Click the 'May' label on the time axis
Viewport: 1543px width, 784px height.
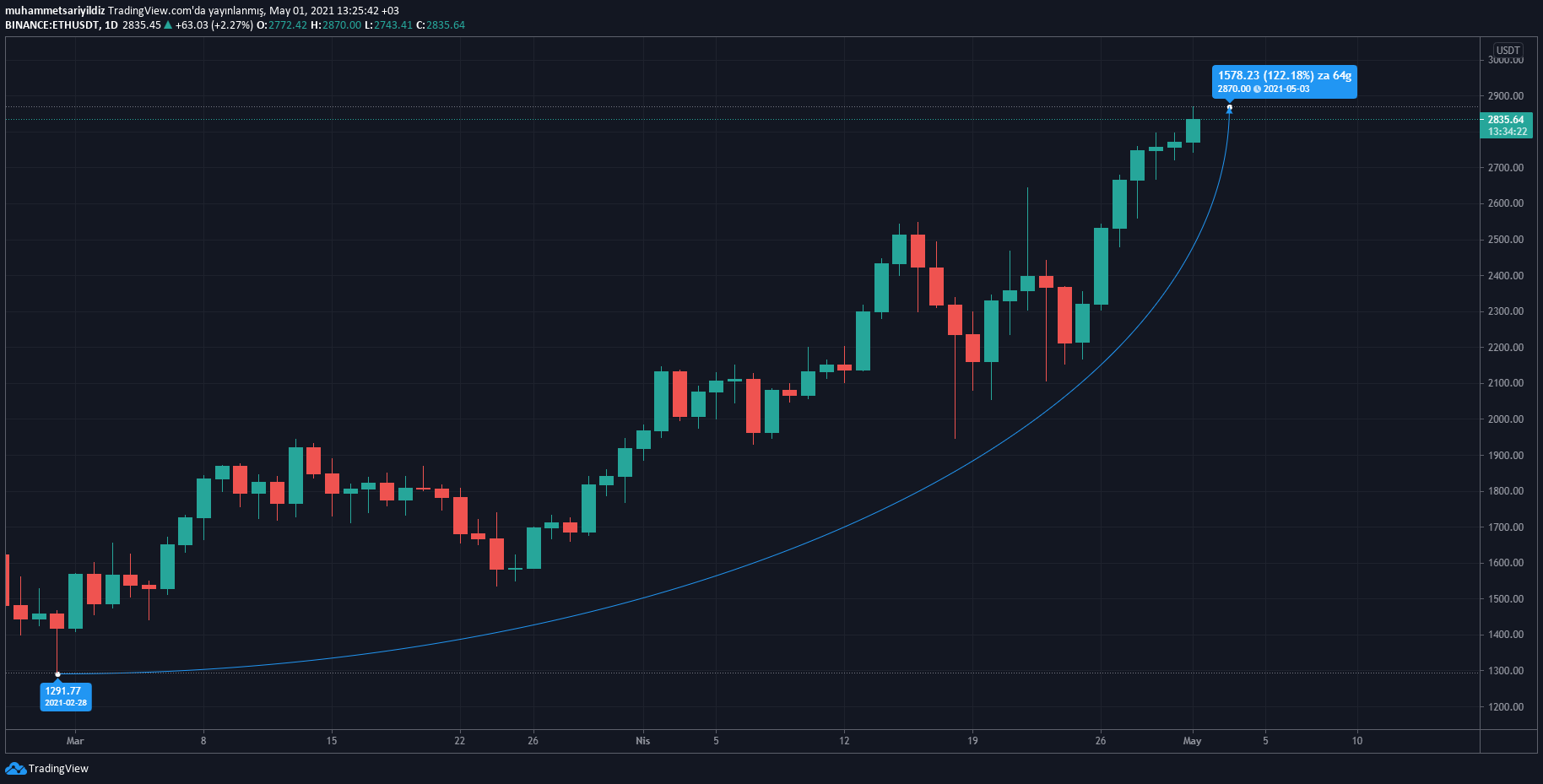[x=1192, y=741]
